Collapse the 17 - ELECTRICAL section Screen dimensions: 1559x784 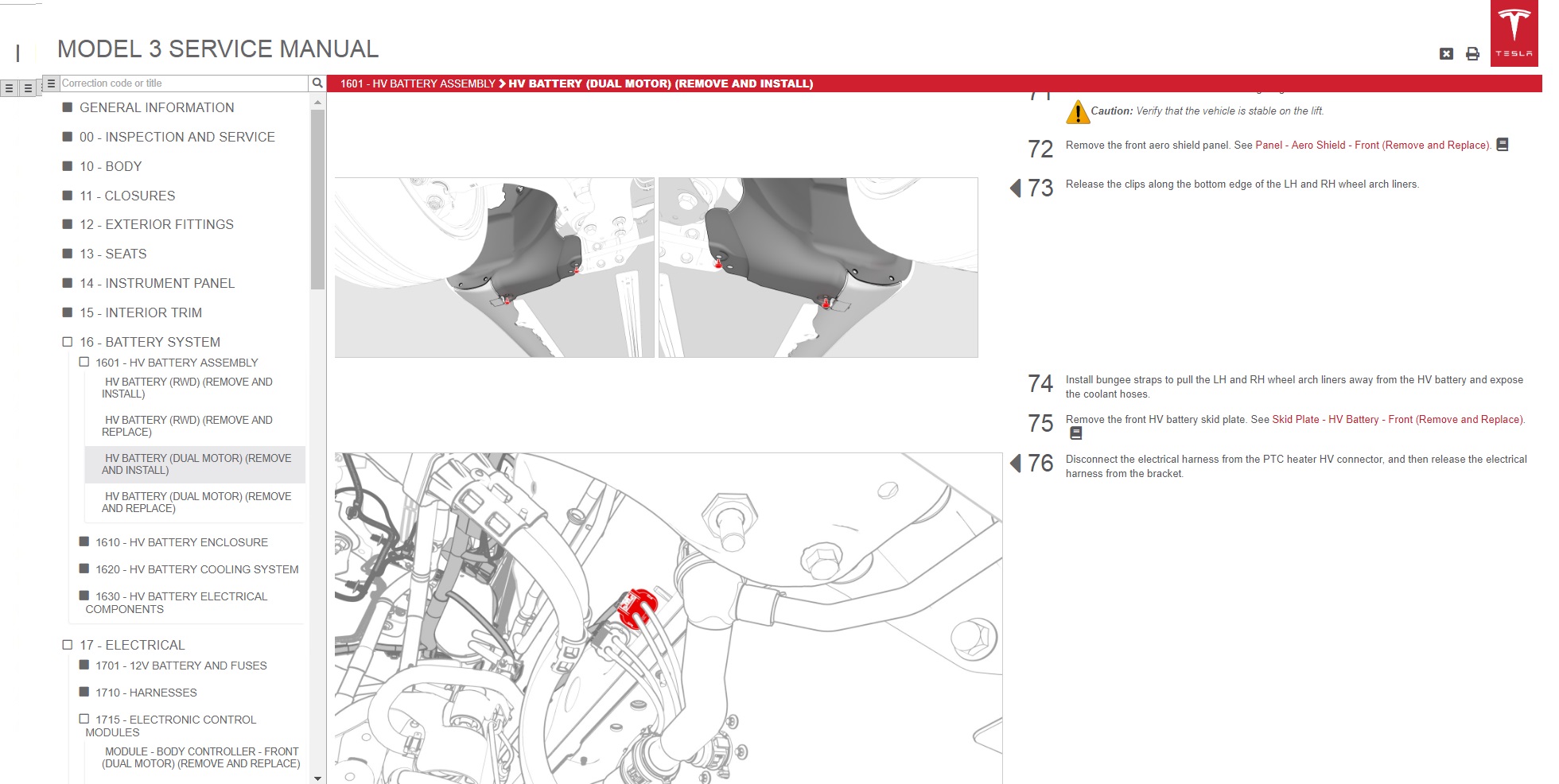point(68,645)
